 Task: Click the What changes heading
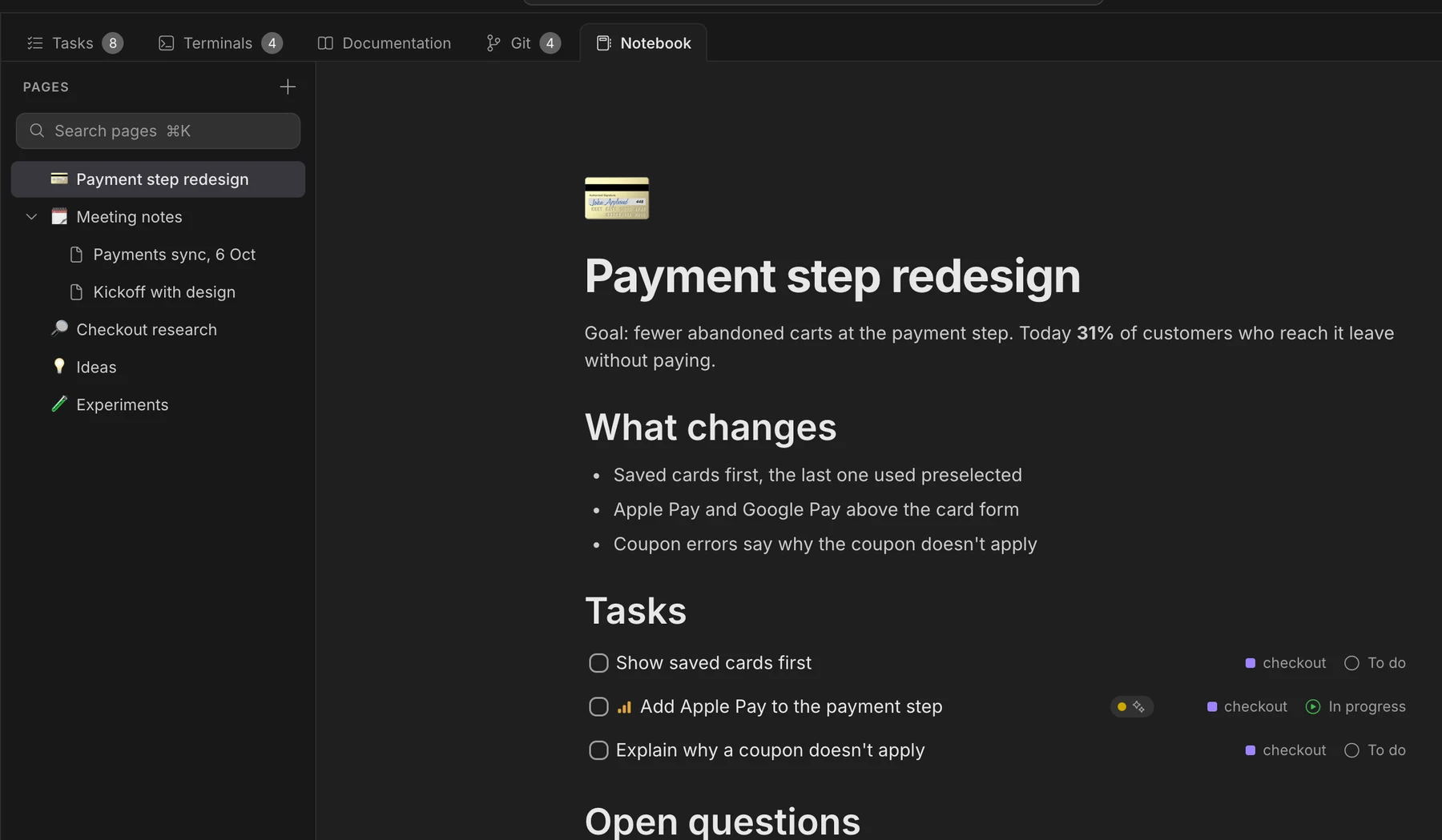tap(711, 427)
